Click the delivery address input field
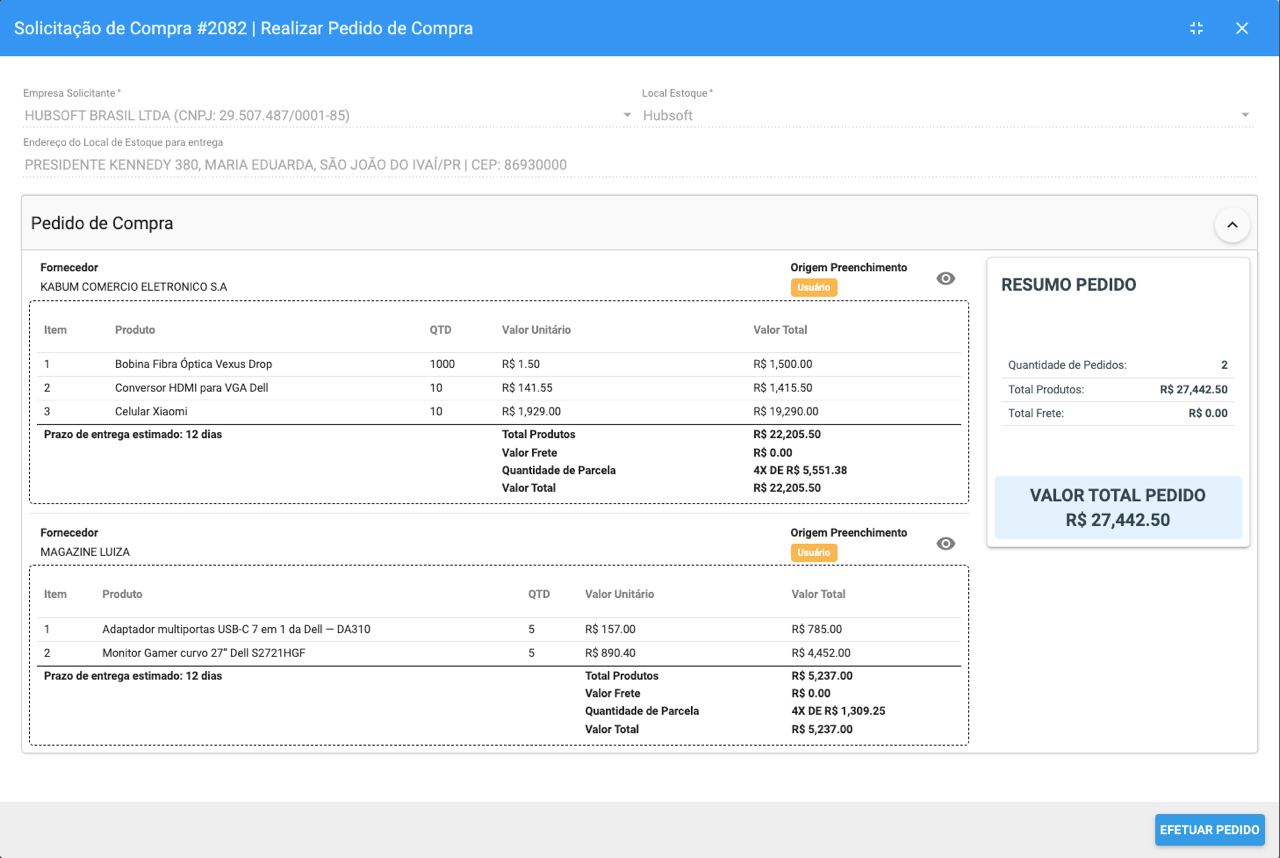The height and width of the screenshot is (858, 1280). tap(640, 165)
